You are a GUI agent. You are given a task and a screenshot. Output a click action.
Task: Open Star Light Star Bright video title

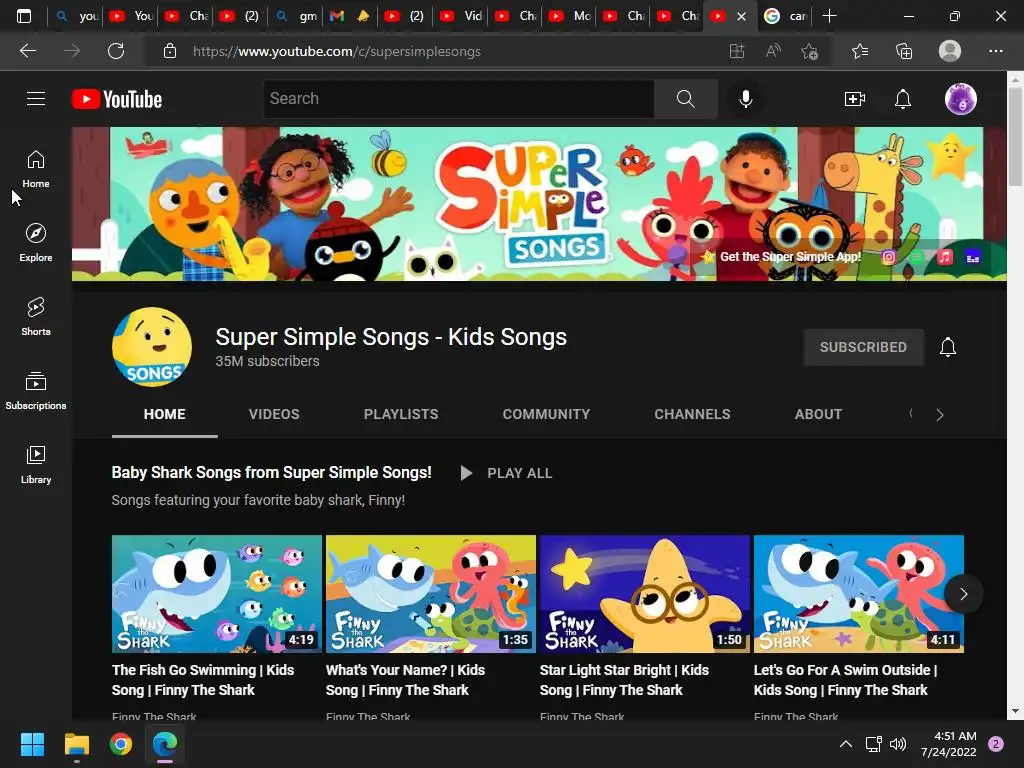(x=624, y=680)
